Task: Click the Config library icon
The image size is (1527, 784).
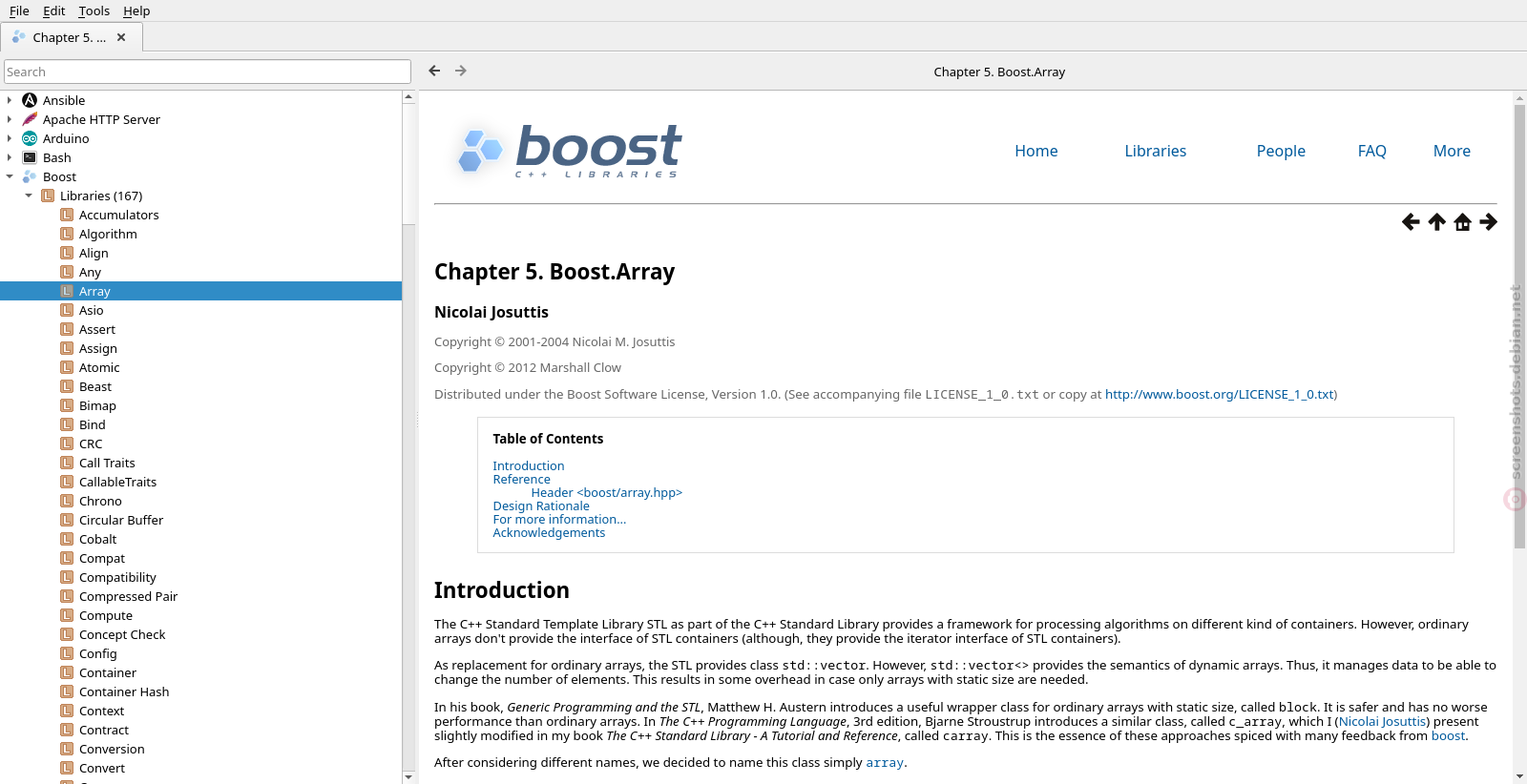Action: pyautogui.click(x=67, y=653)
